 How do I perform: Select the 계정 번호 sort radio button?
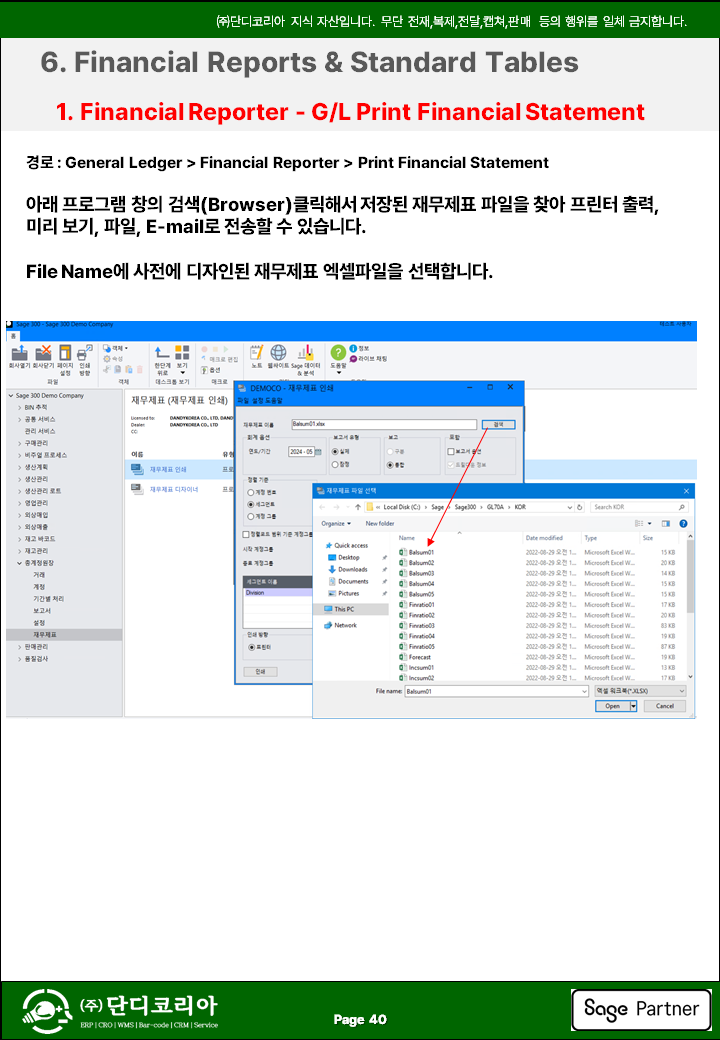coord(251,493)
